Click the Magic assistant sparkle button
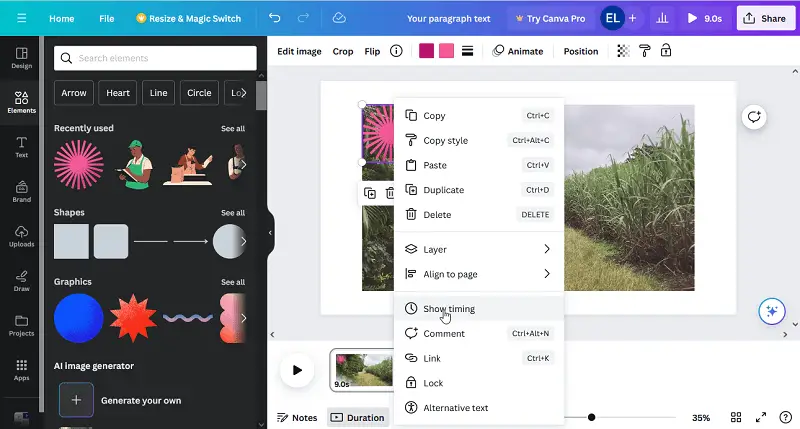The height and width of the screenshot is (429, 800). pos(770,311)
